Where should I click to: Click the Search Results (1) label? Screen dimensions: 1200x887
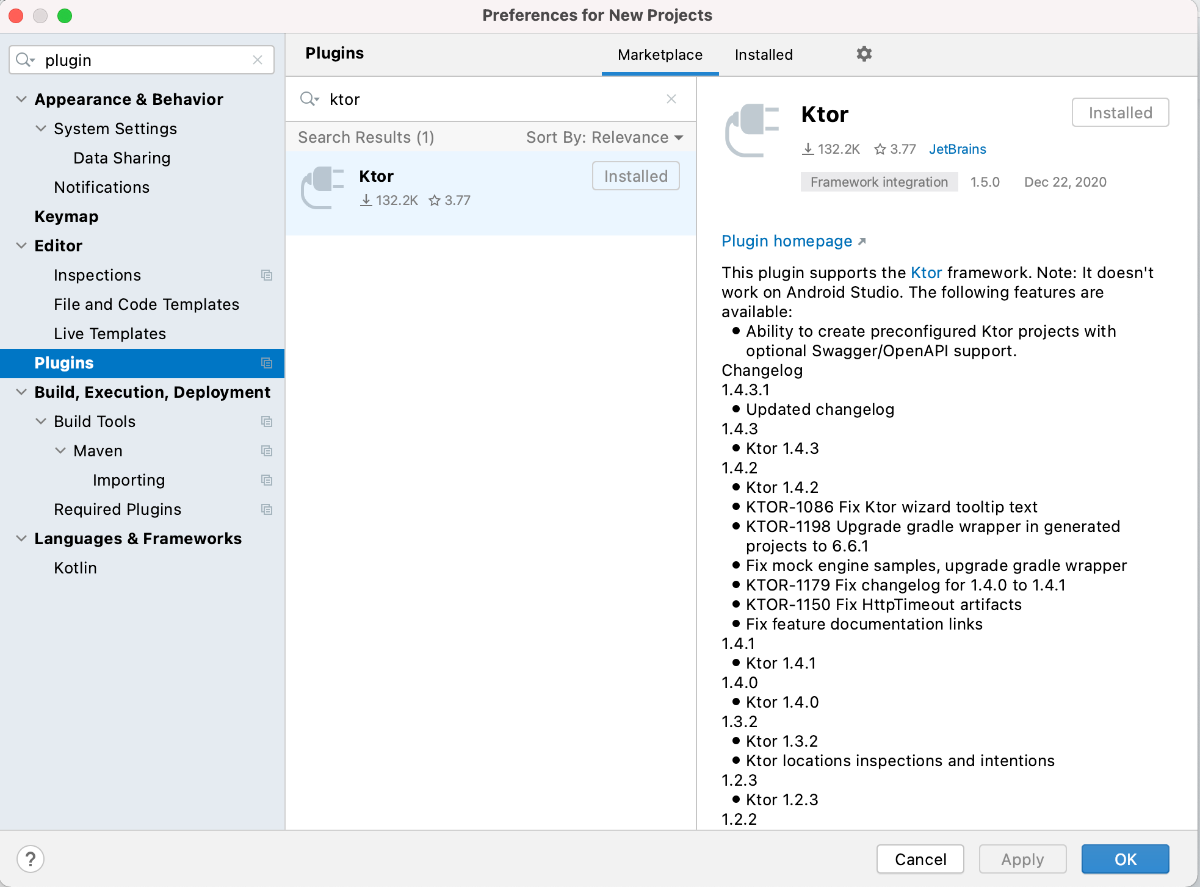366,137
